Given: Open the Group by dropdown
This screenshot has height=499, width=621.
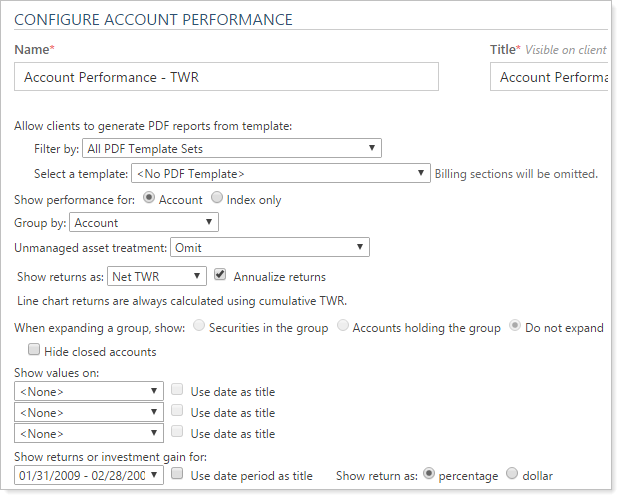Looking at the screenshot, I should coord(144,222).
